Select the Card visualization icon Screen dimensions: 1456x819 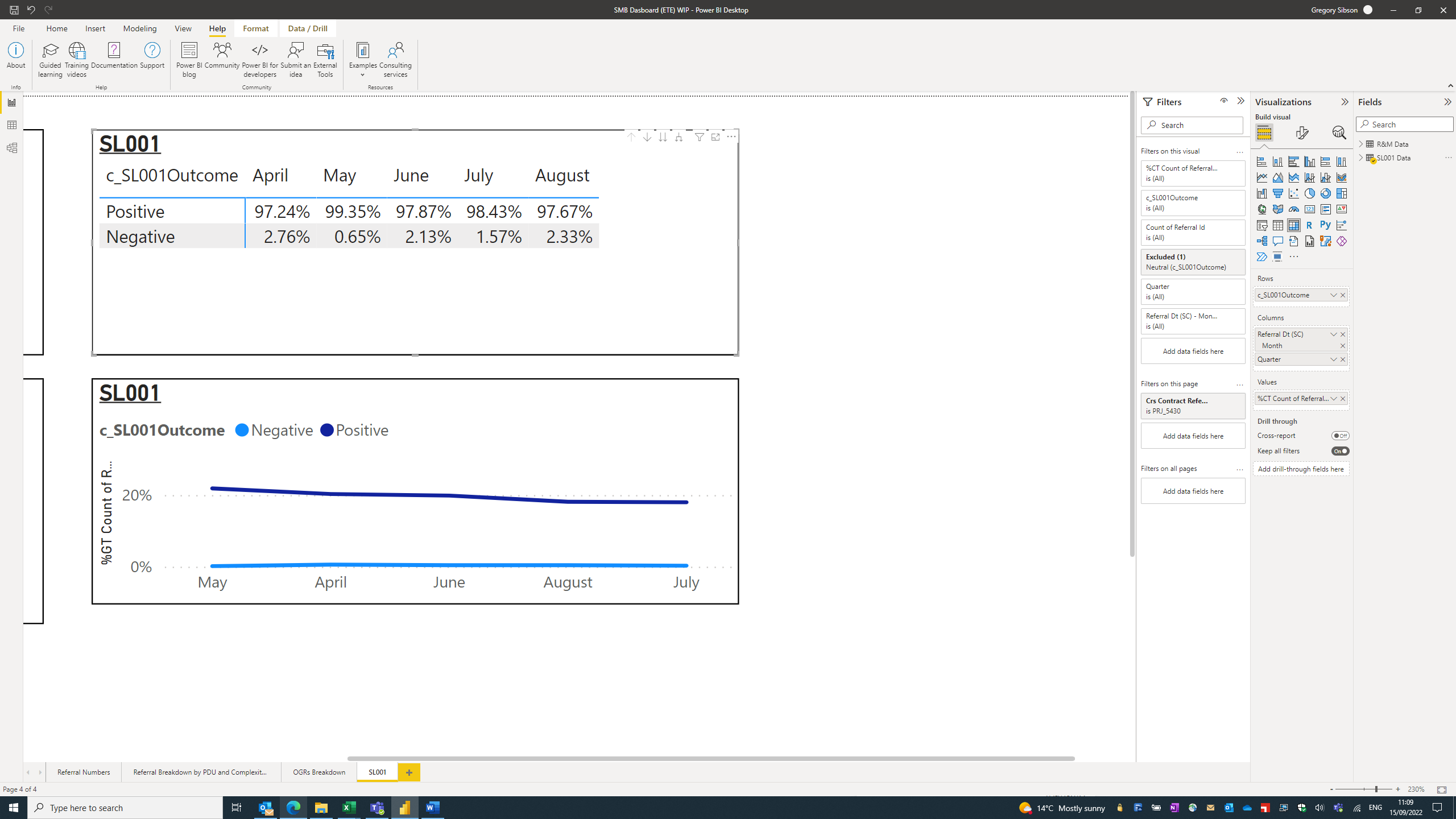(x=1309, y=209)
